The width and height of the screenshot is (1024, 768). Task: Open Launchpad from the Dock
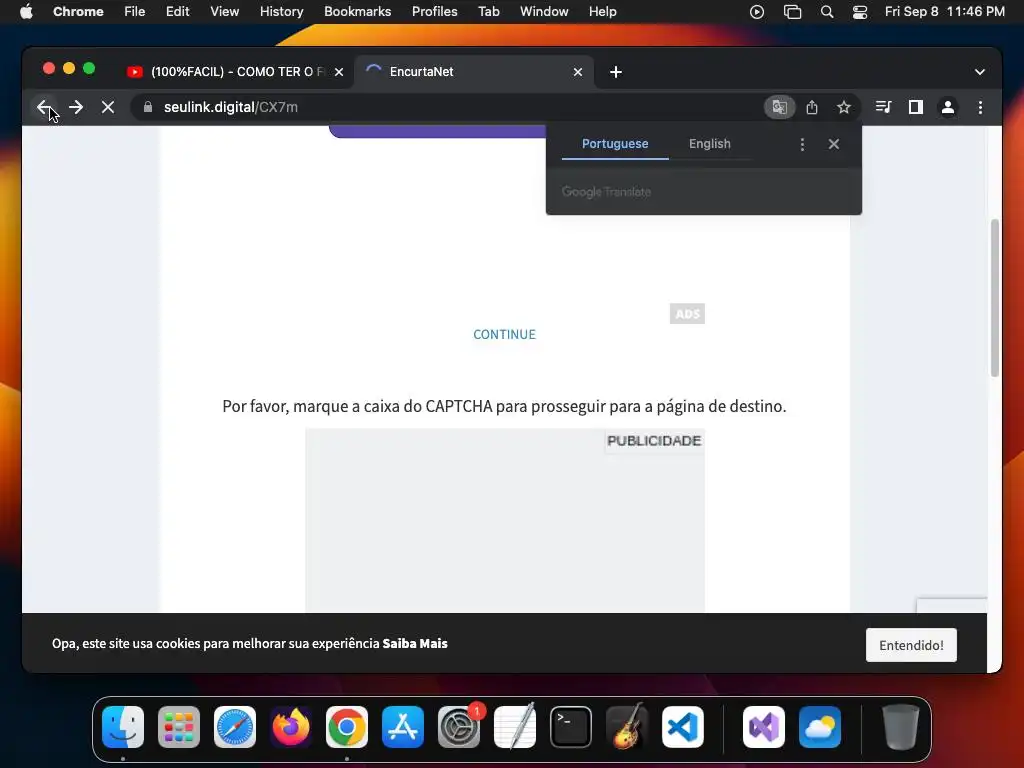179,727
